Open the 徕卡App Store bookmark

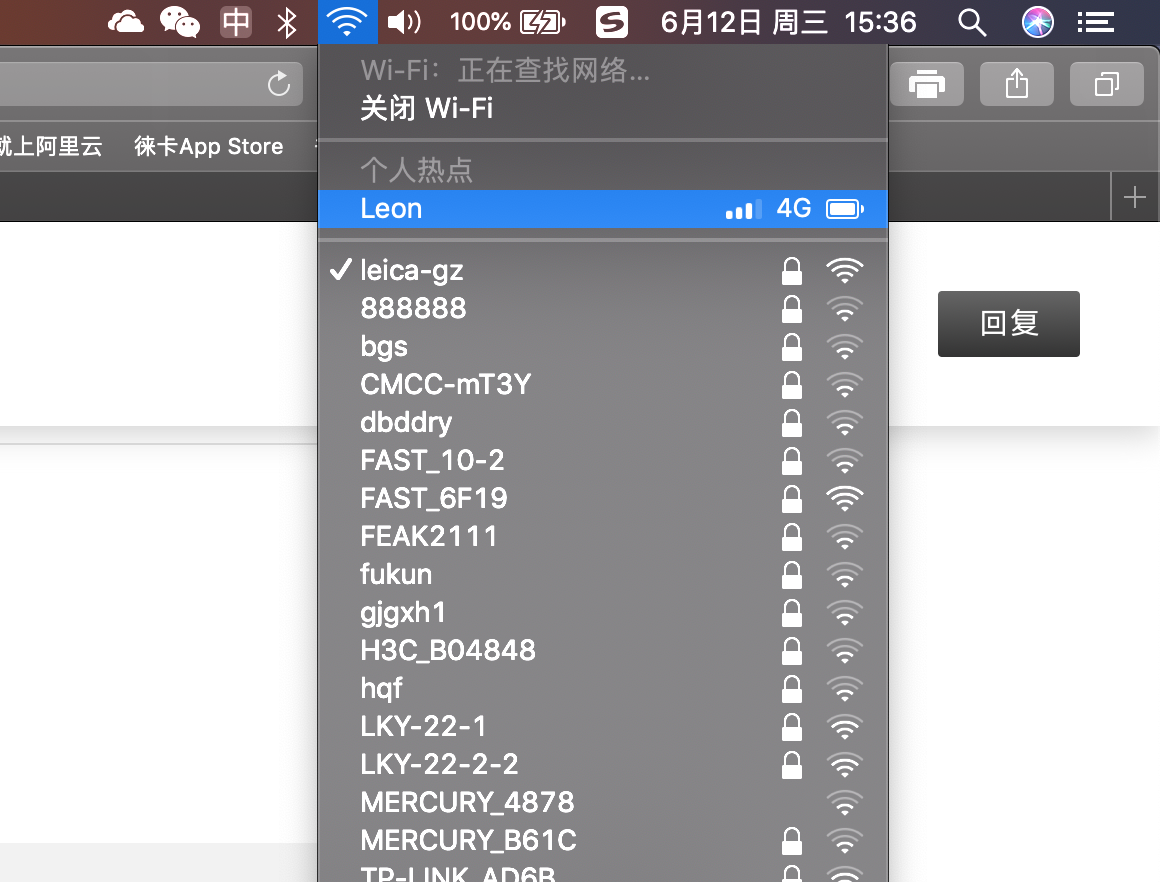click(209, 147)
